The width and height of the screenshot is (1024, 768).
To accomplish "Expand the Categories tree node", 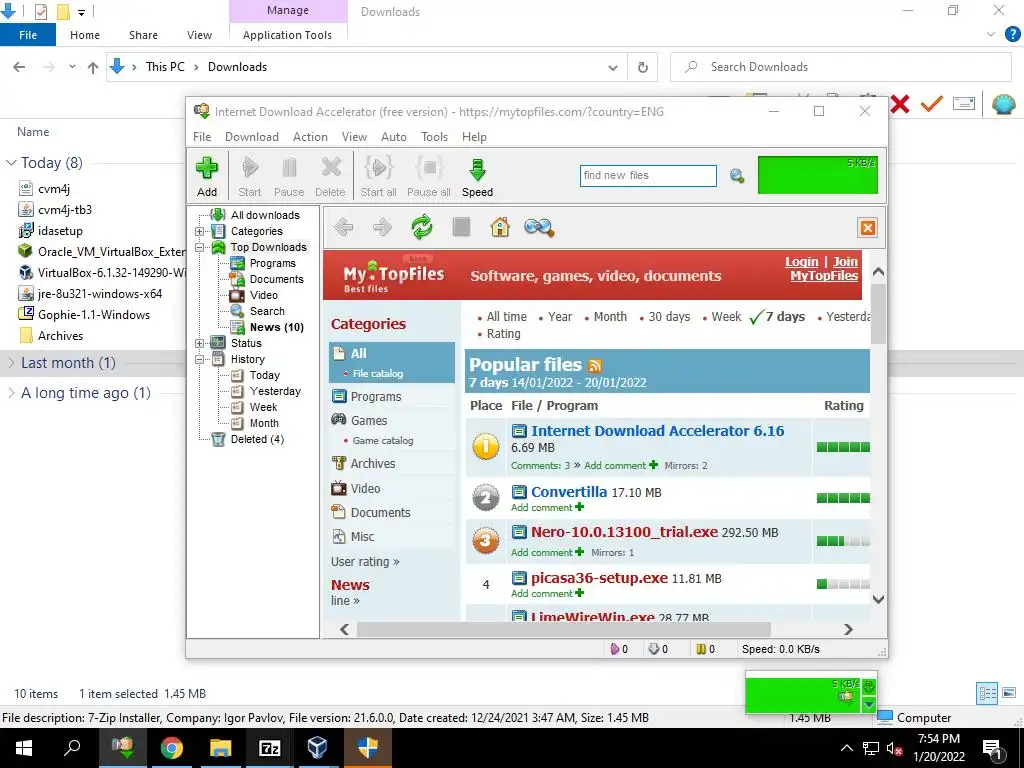I will (x=199, y=231).
